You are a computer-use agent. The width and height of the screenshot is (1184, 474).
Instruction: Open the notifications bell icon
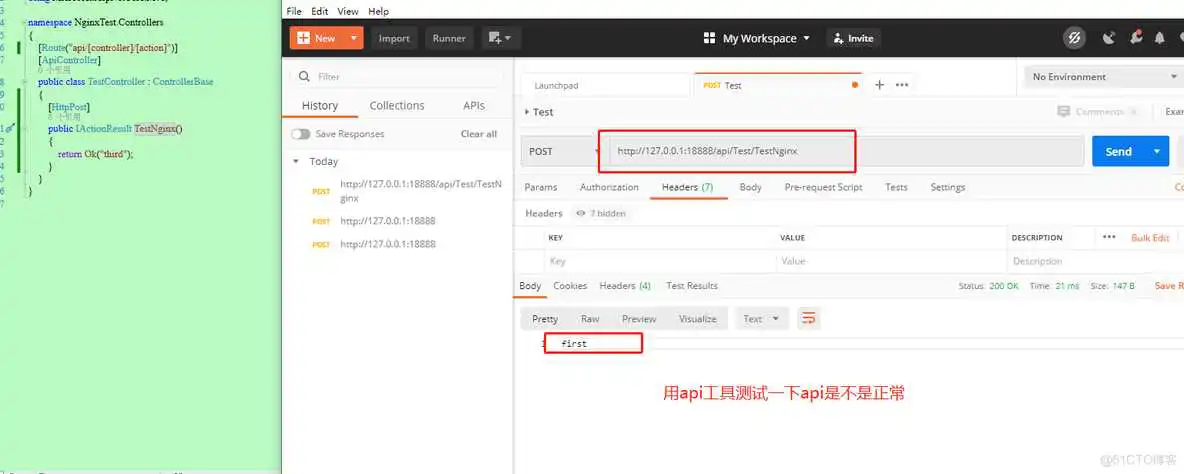tap(1160, 38)
